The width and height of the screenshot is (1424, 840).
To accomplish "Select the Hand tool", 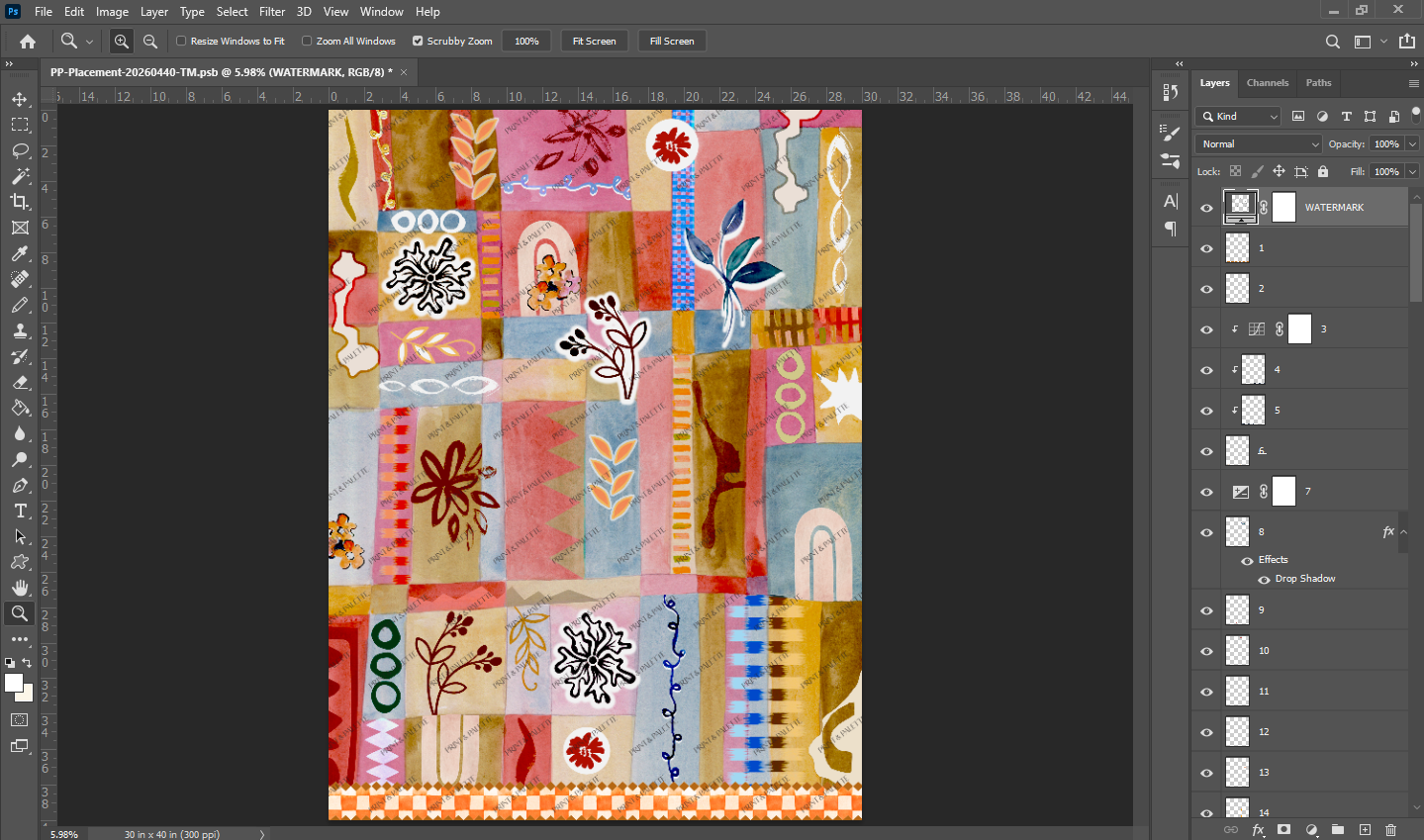I will pyautogui.click(x=20, y=588).
